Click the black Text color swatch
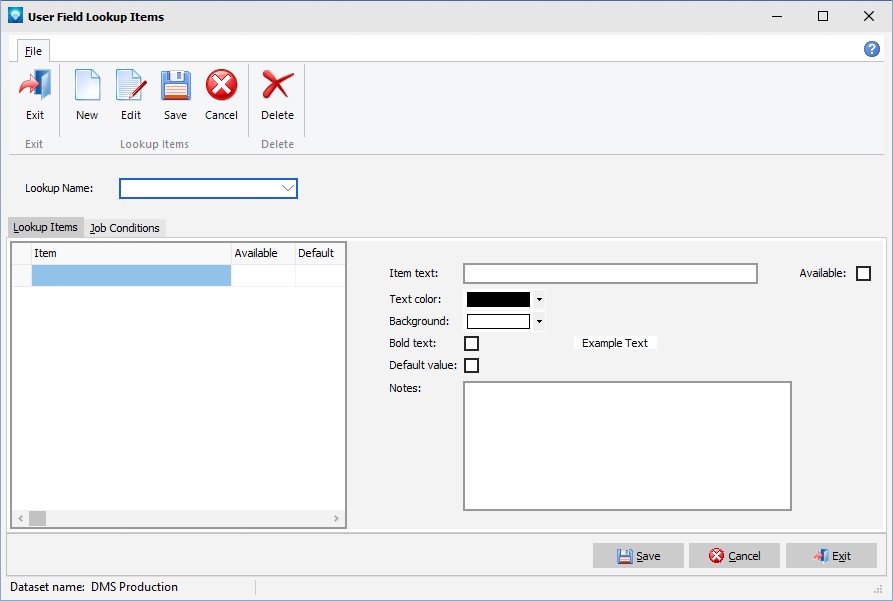Screen dimensions: 893x601 click(498, 299)
